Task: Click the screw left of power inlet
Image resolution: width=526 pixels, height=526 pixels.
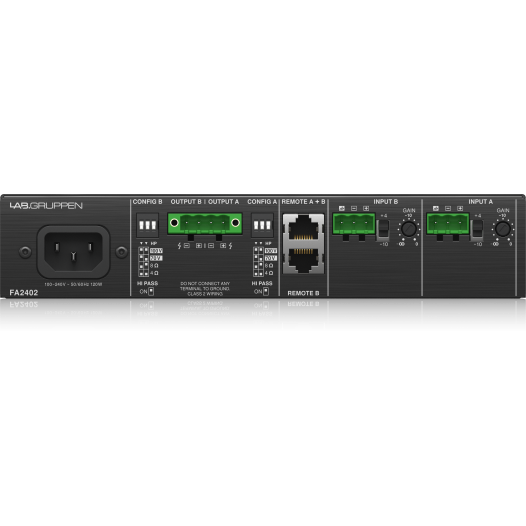Action: (x=25, y=252)
